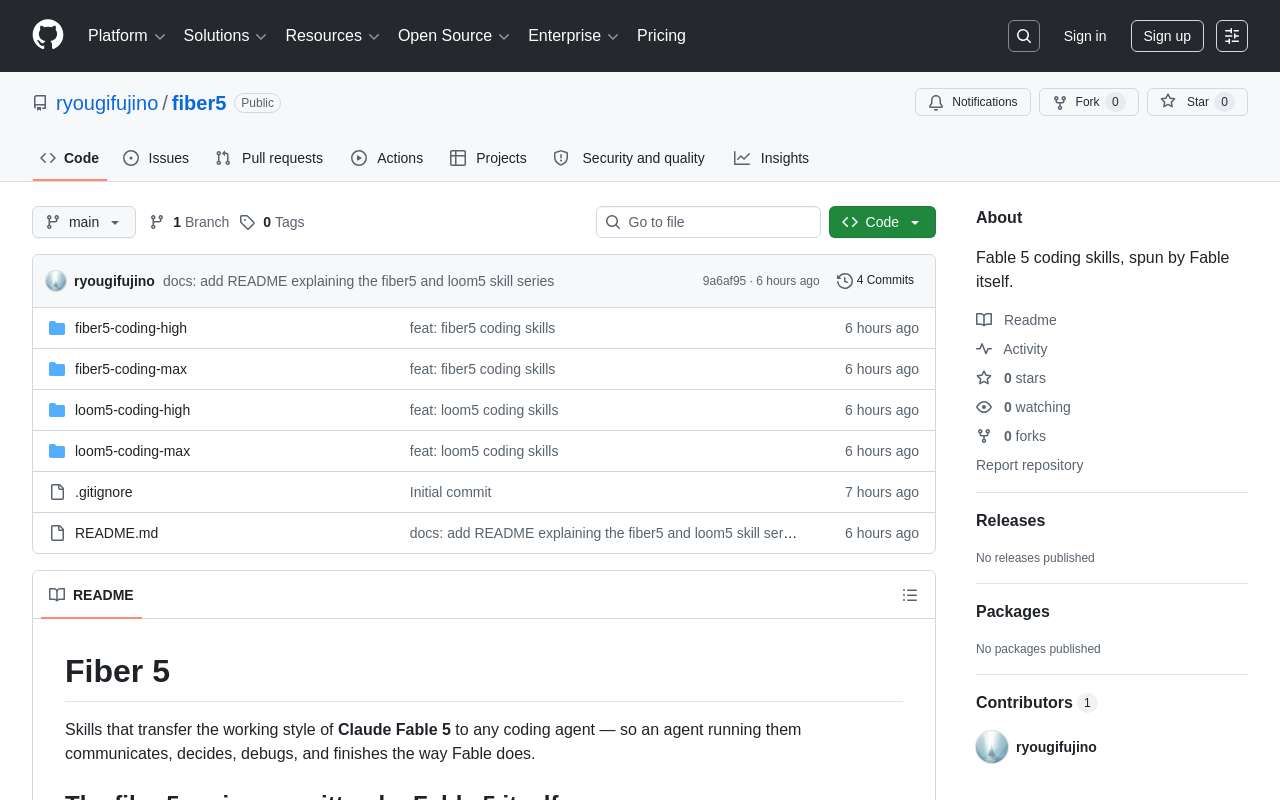The height and width of the screenshot is (800, 1280).
Task: Open the .gitignore file name
Action: pyautogui.click(x=104, y=492)
